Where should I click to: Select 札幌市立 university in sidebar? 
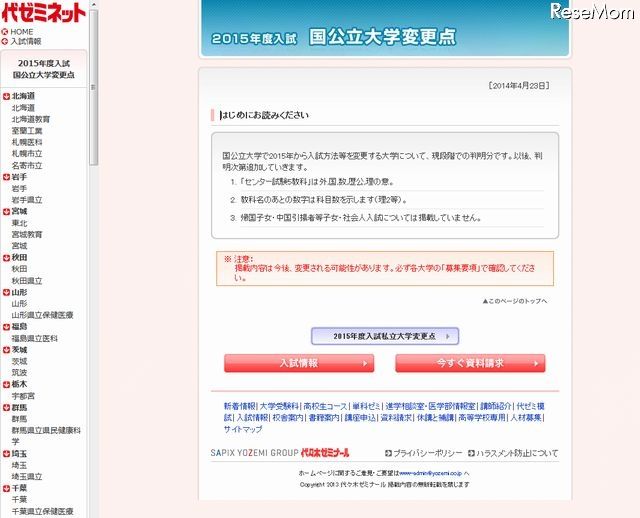point(27,153)
